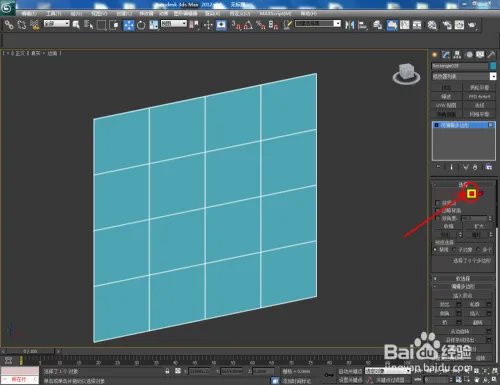Switch to the Utilities command panel tab

(x=491, y=55)
